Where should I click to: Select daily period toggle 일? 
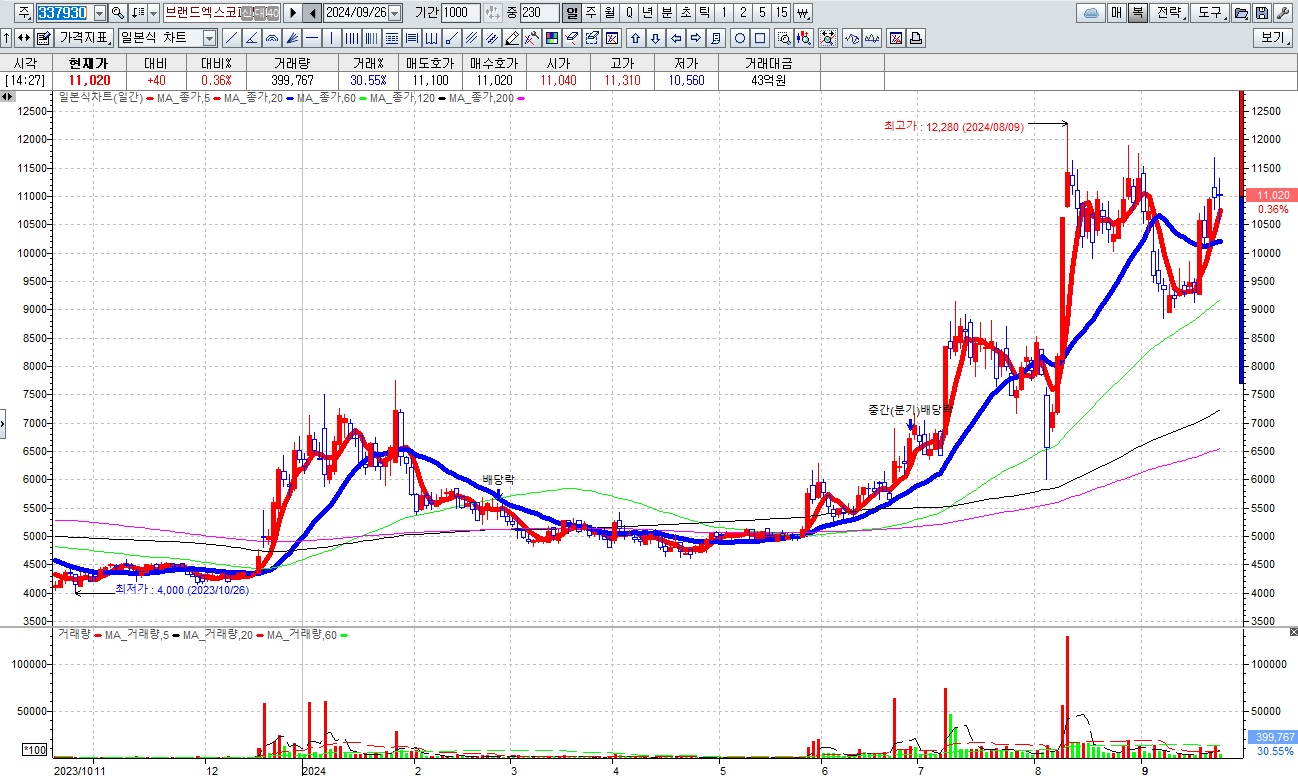[573, 13]
